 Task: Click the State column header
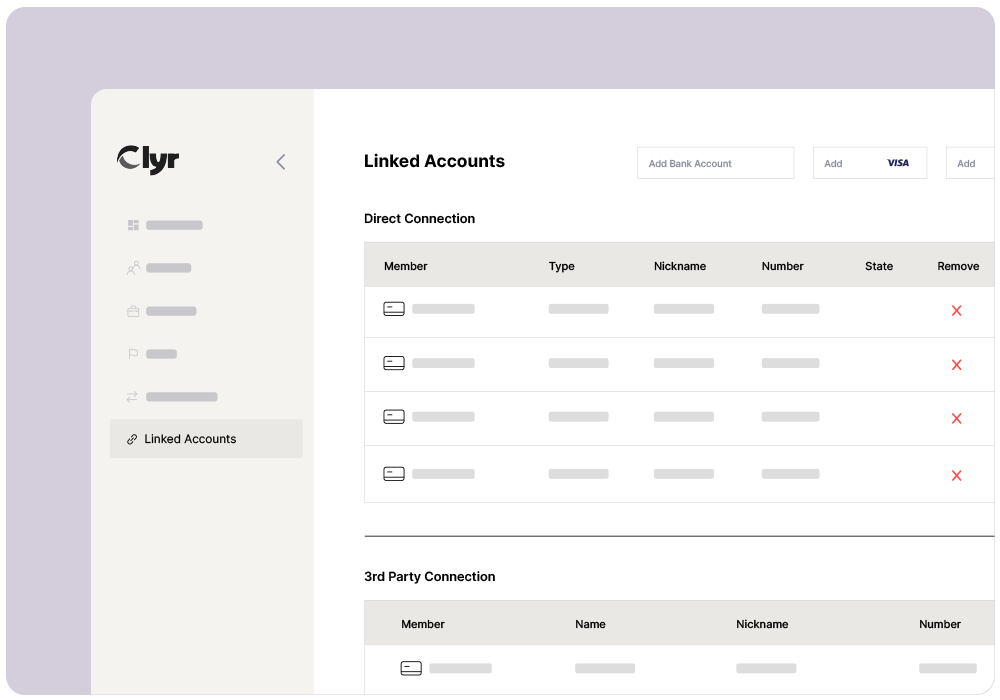pyautogui.click(x=879, y=266)
